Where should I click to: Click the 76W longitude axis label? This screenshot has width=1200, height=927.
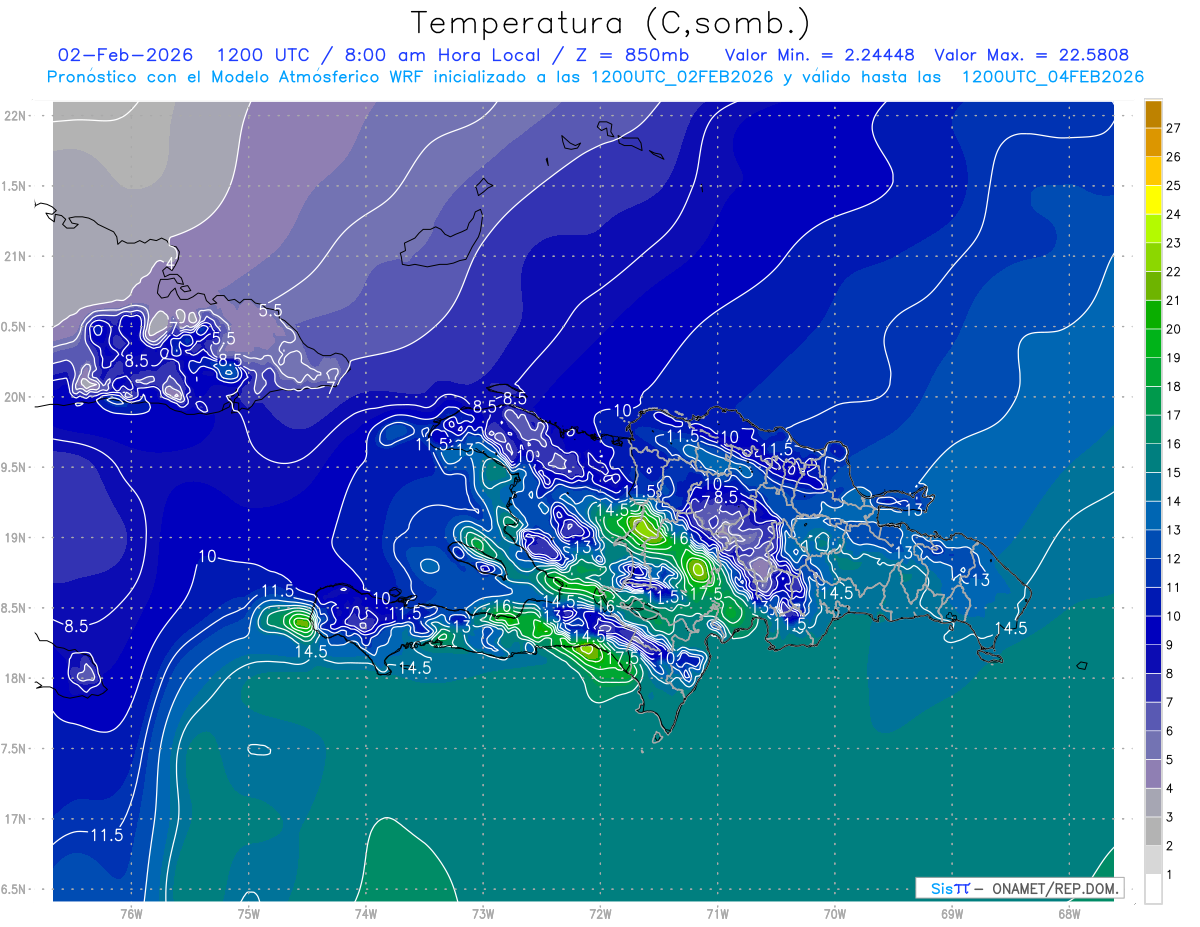tap(131, 913)
